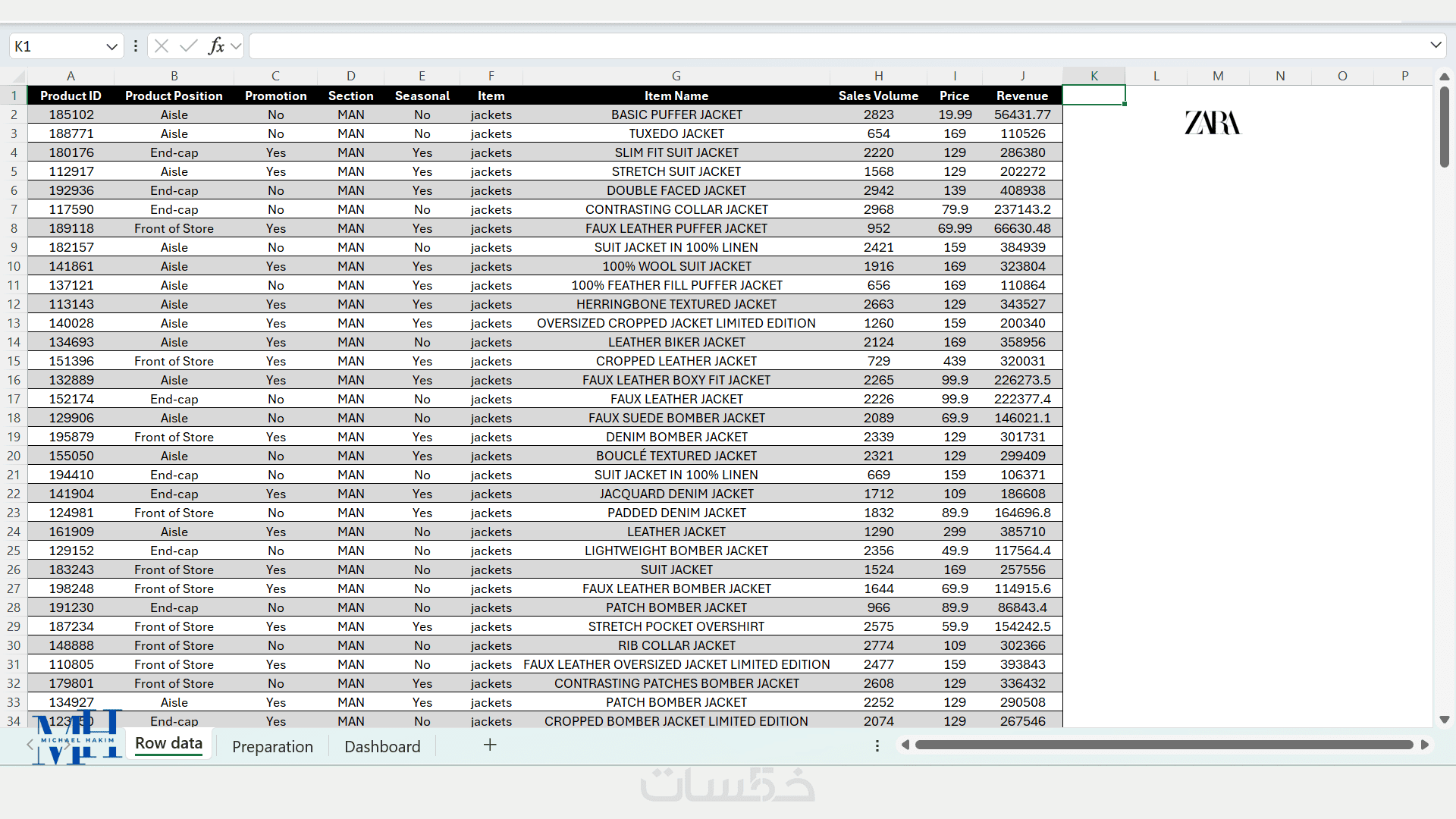Open the Dashboard sheet tab
1456x819 pixels.
(x=382, y=746)
